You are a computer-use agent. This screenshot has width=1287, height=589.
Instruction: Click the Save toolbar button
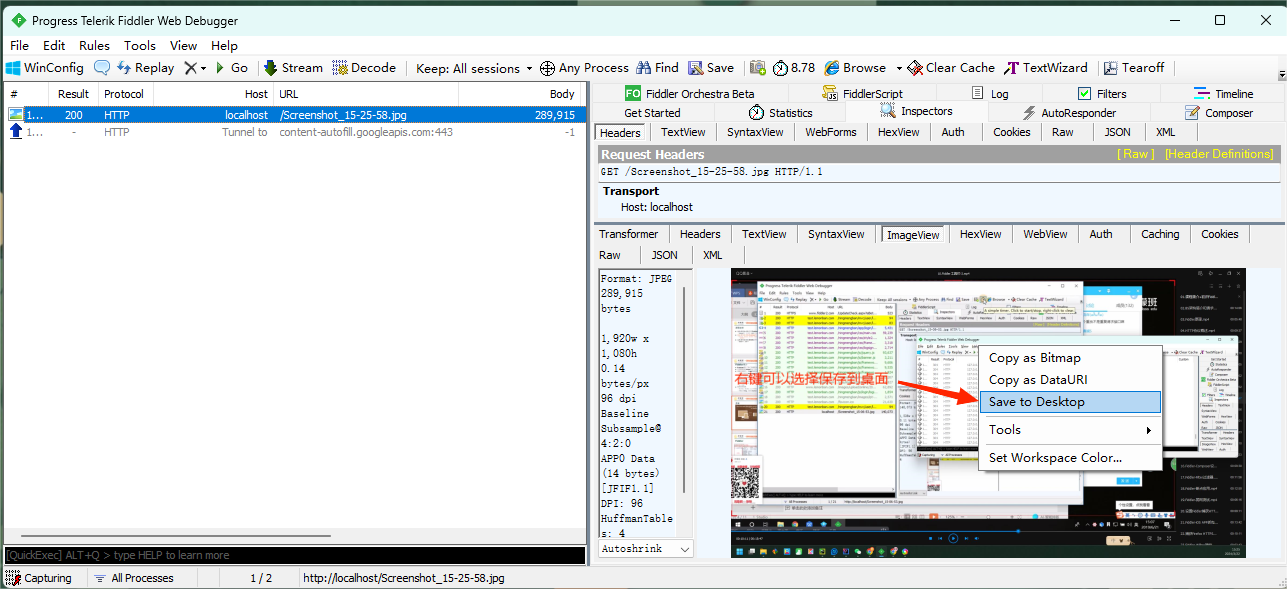click(711, 68)
